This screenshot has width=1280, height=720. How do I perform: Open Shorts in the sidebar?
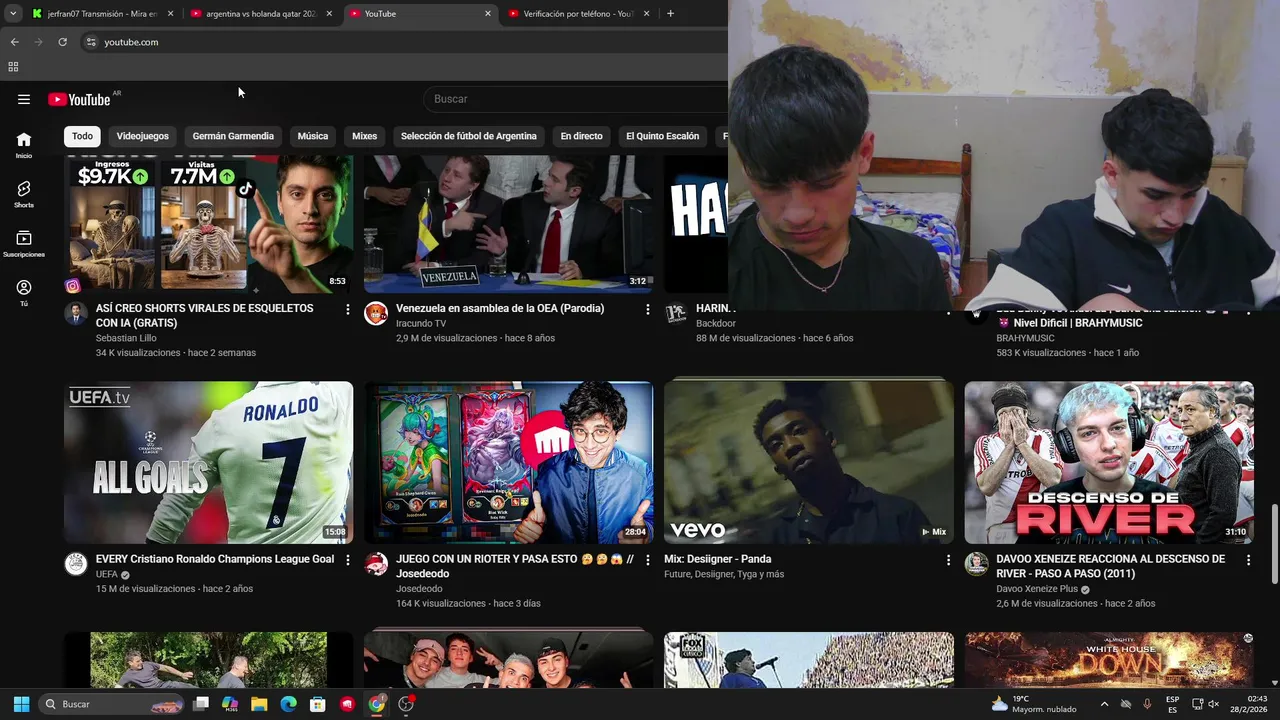point(24,194)
